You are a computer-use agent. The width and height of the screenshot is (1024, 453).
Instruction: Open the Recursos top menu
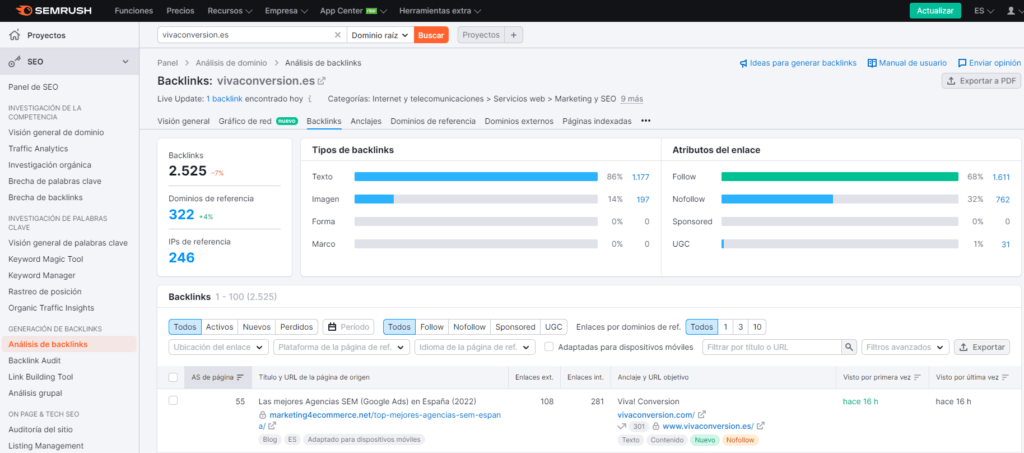point(229,10)
